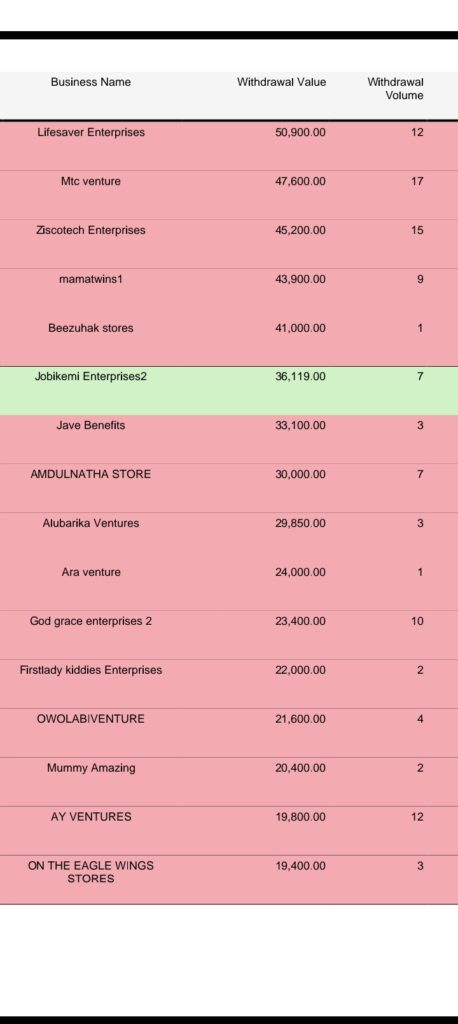This screenshot has width=458, height=1024.
Task: Select the Lifesaver Enterprises row
Action: pyautogui.click(x=229, y=146)
